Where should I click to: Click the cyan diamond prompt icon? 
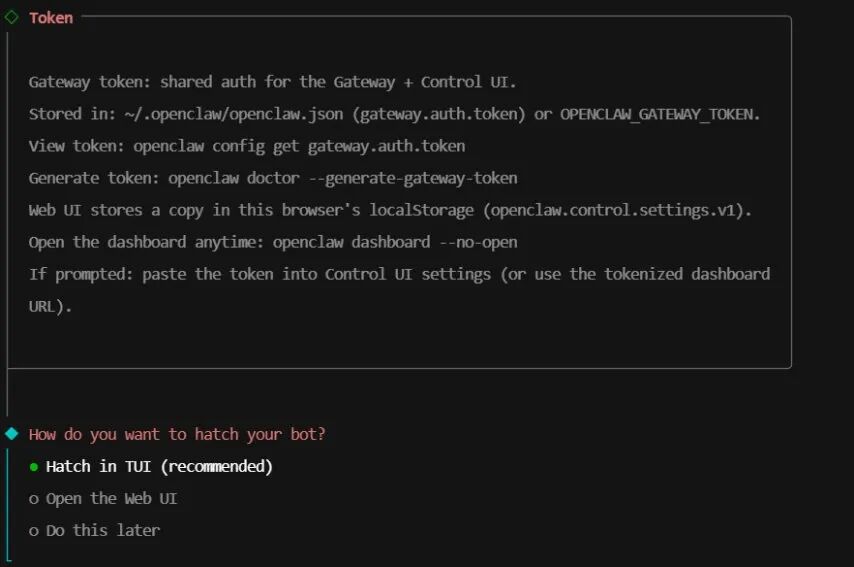11,434
